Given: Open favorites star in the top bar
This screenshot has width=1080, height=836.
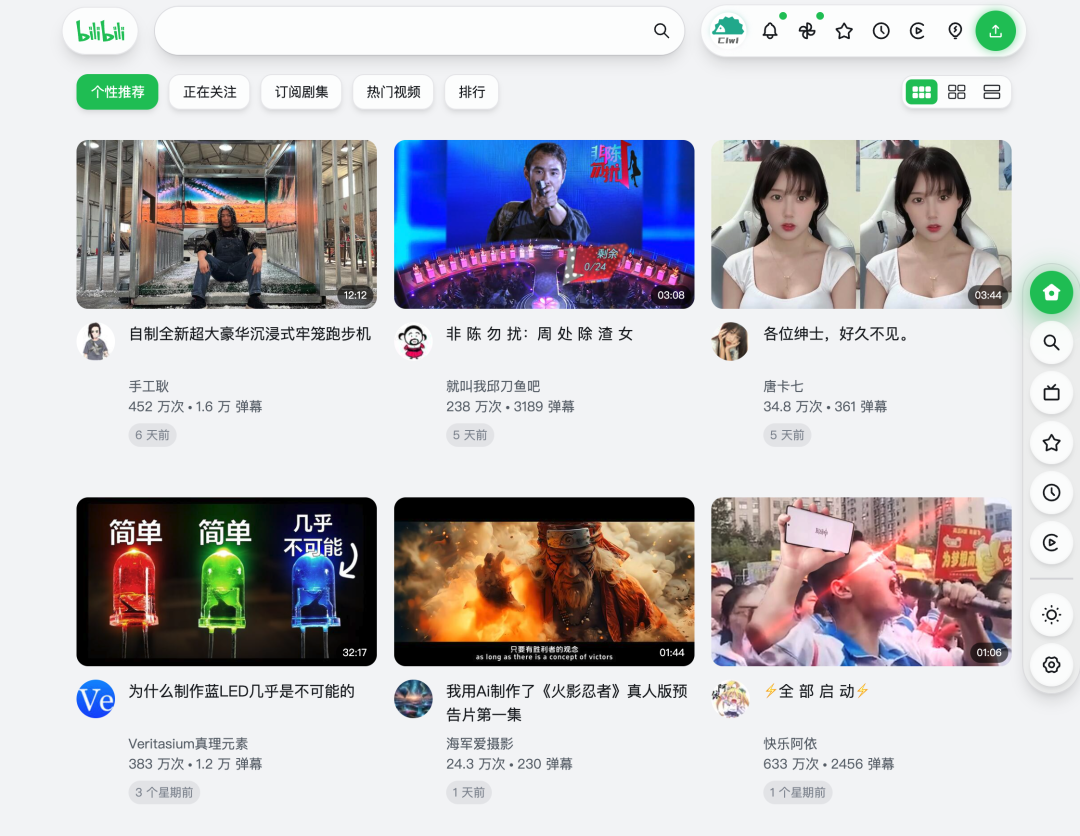Looking at the screenshot, I should pyautogui.click(x=844, y=31).
